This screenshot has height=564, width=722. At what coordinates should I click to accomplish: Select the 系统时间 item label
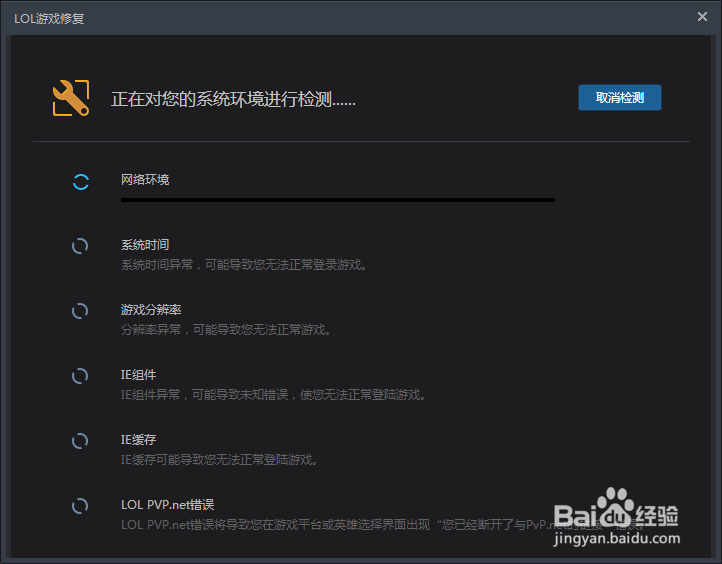pos(145,244)
